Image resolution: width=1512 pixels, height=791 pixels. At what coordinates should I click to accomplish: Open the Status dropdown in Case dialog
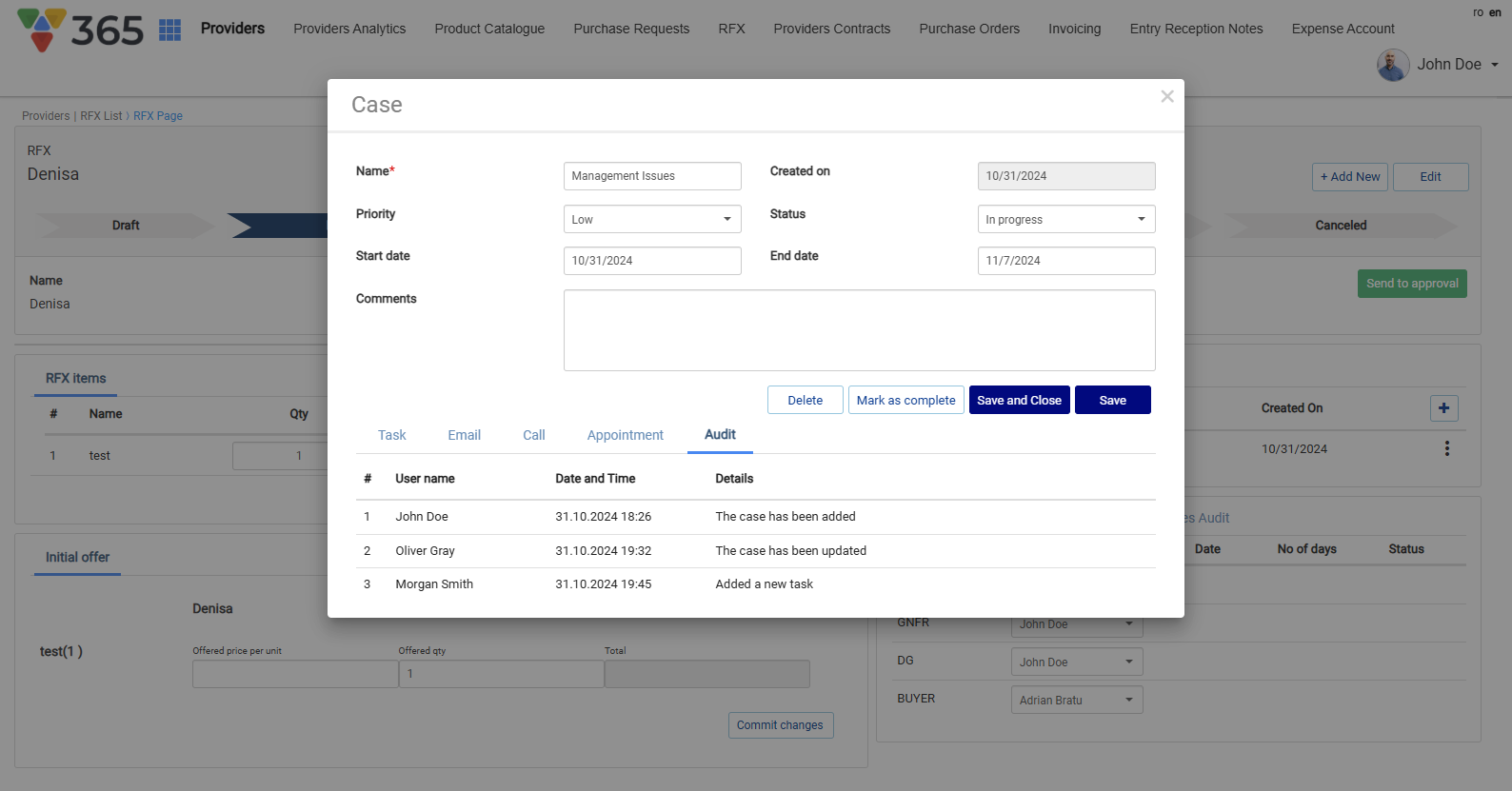(x=1065, y=219)
